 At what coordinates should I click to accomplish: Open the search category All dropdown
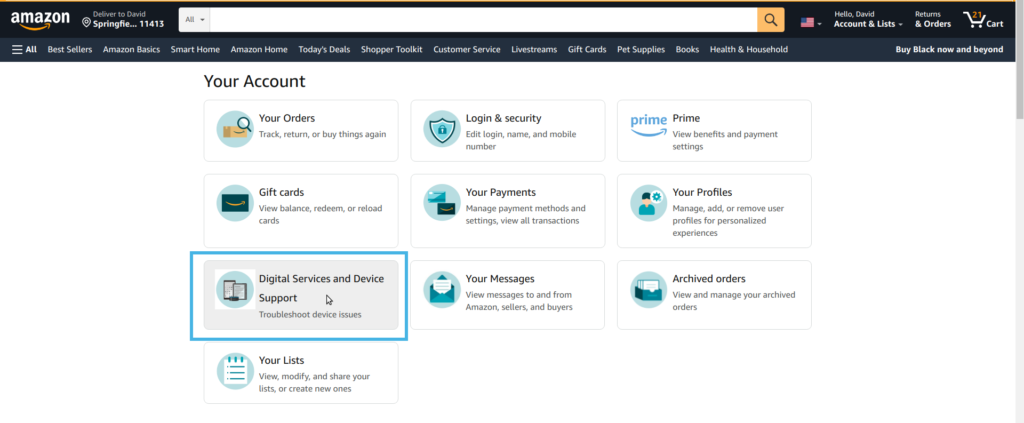(195, 20)
